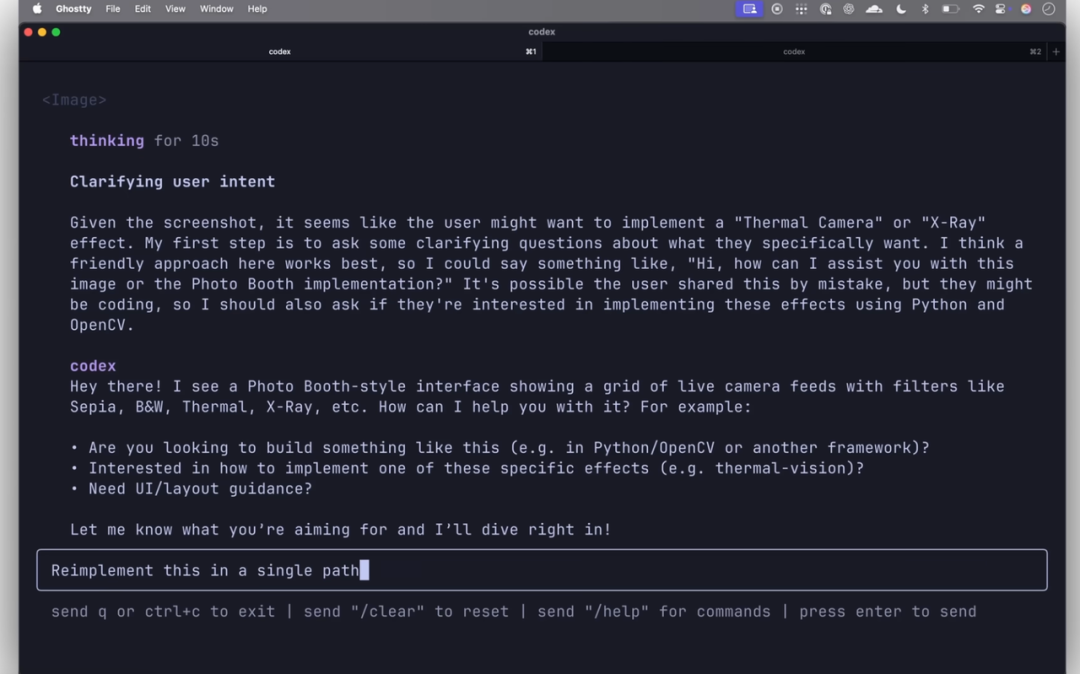Viewport: 1080px width, 674px height.
Task: Open the Window menu
Action: pyautogui.click(x=216, y=9)
